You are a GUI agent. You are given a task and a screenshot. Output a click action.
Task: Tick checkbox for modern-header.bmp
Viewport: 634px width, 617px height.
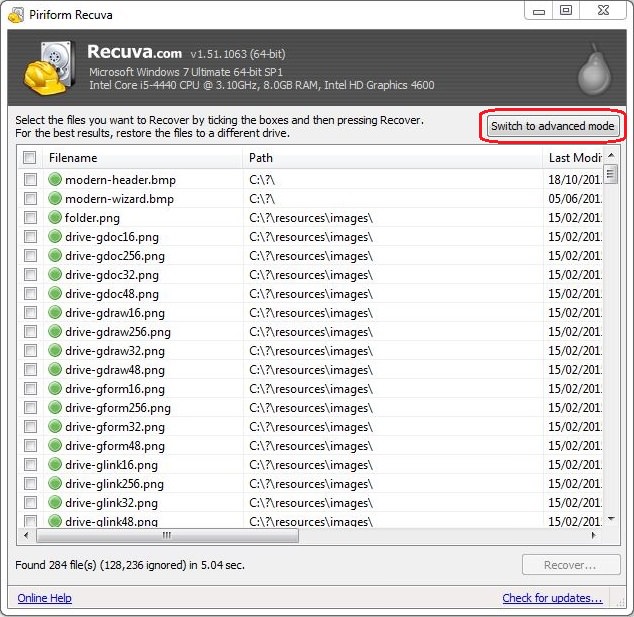[30, 179]
